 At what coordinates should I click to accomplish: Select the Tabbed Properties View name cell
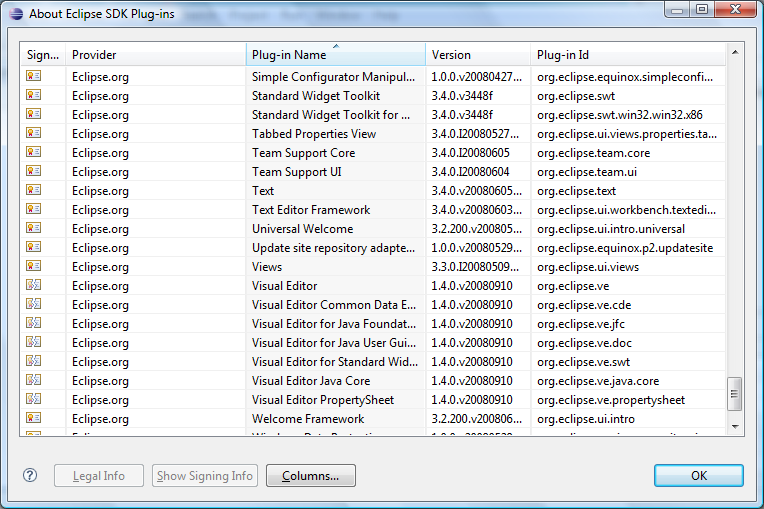point(314,134)
